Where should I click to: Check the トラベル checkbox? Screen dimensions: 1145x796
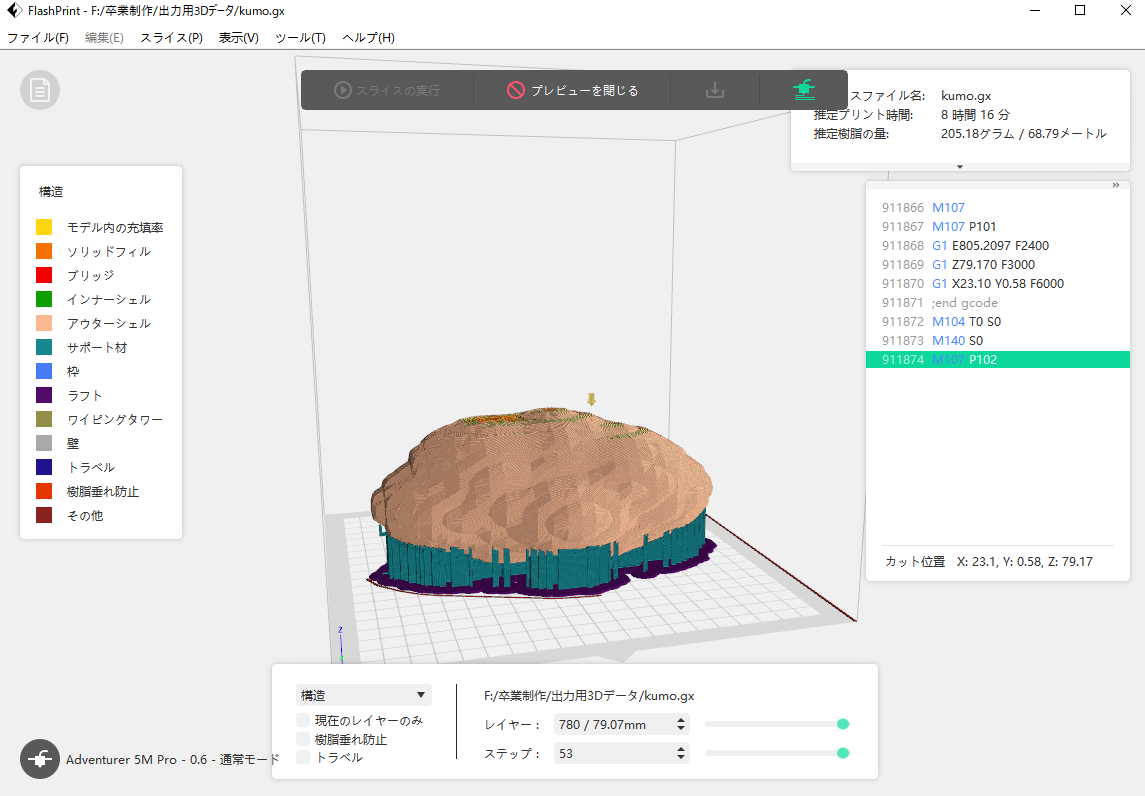click(303, 758)
